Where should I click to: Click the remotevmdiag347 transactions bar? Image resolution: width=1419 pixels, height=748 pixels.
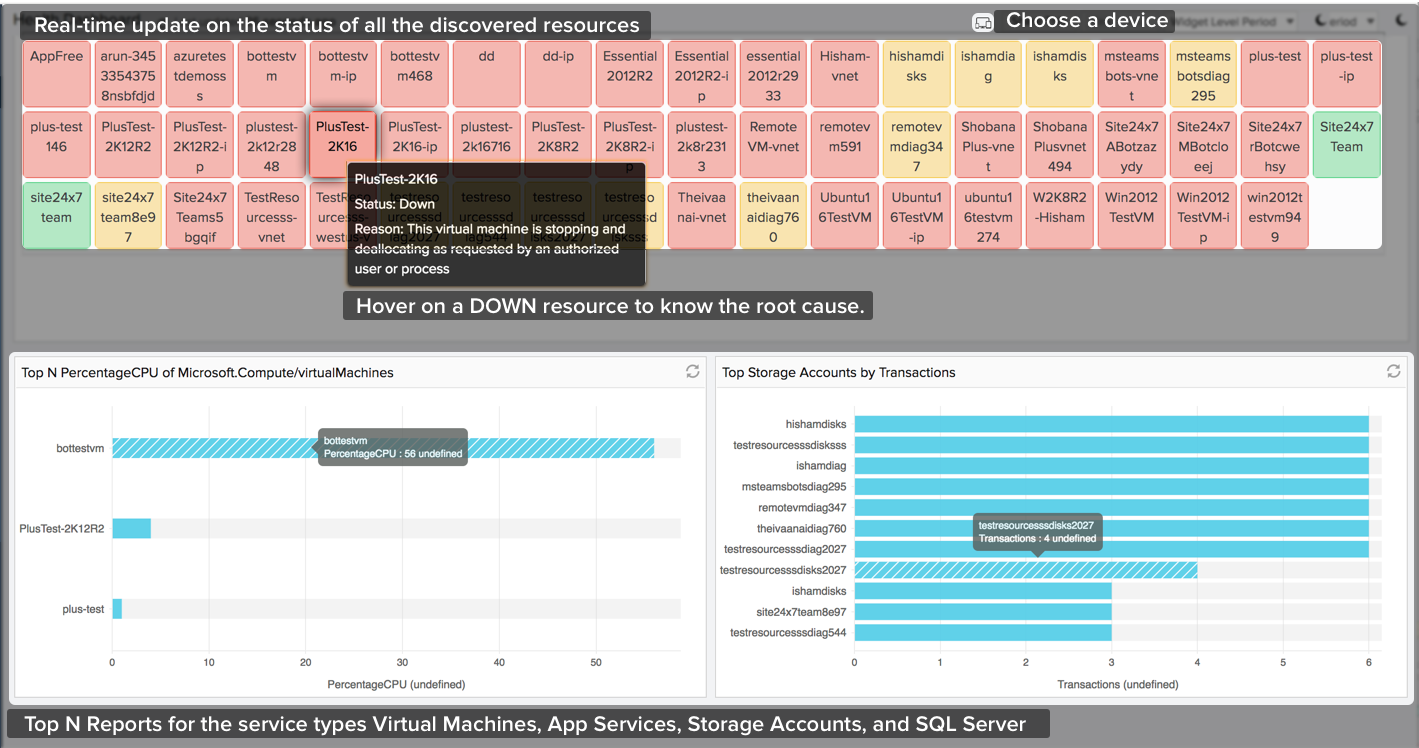pos(1110,507)
